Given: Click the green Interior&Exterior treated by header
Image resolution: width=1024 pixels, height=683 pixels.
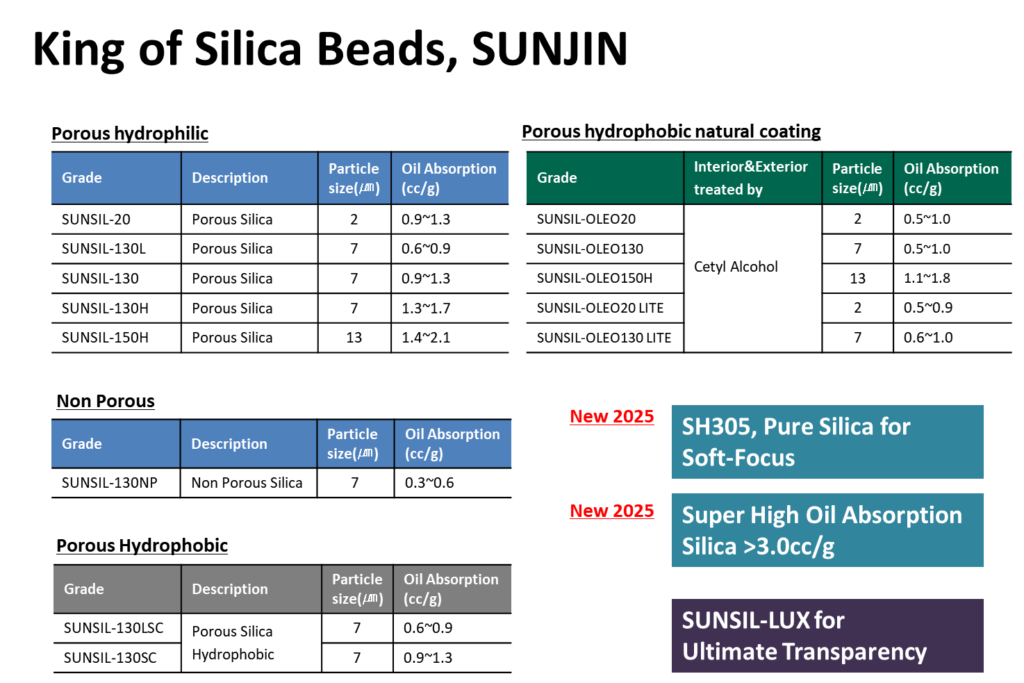Looking at the screenshot, I should (x=752, y=178).
